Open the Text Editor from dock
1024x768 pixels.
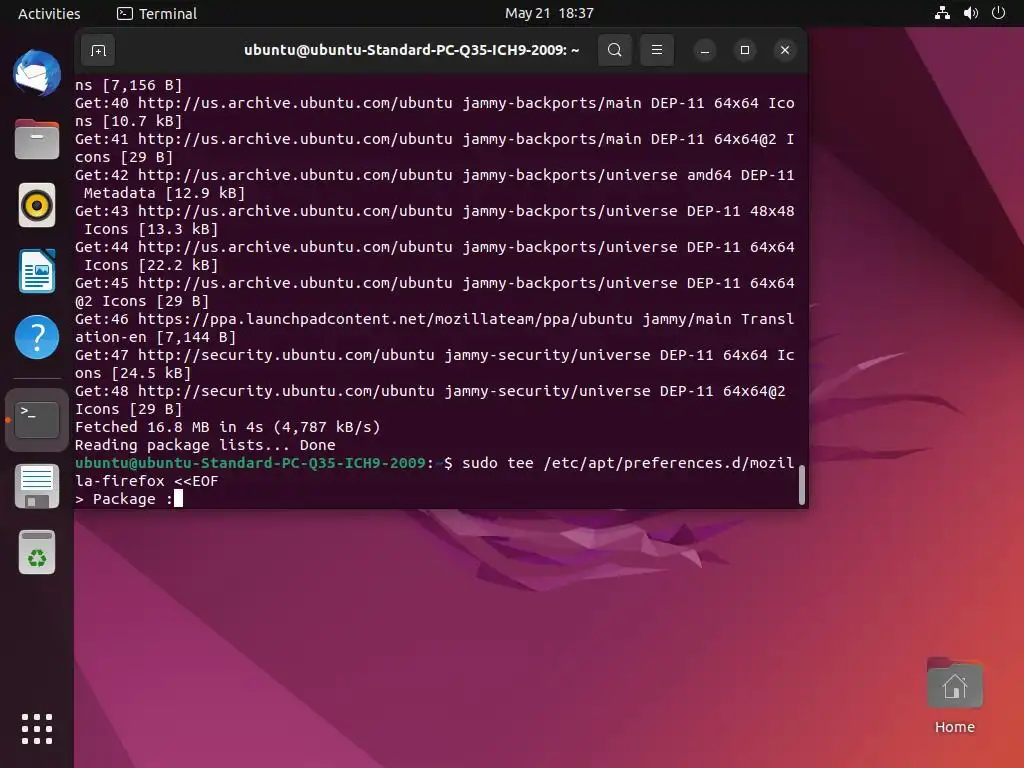click(37, 486)
